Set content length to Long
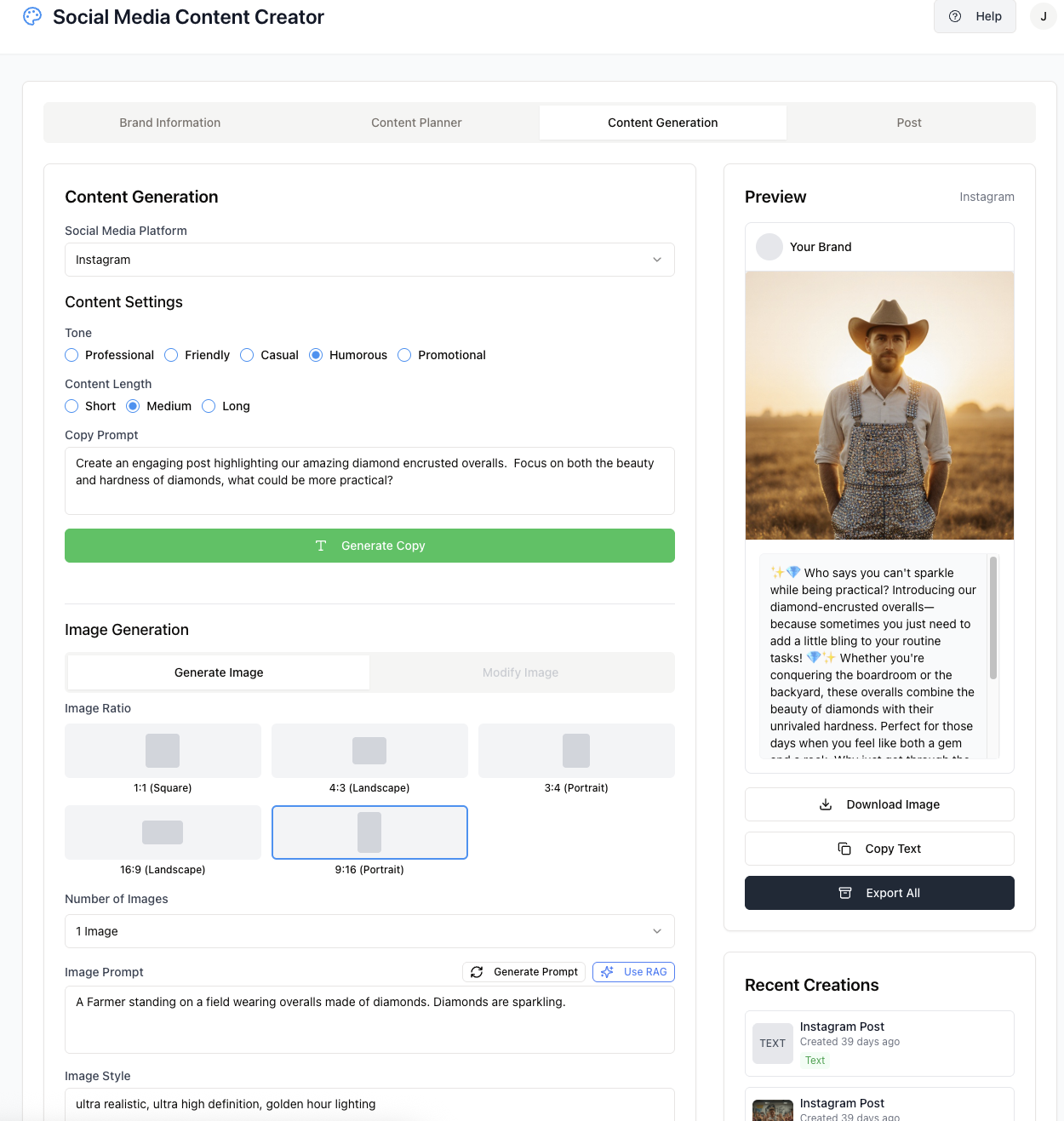1064x1121 pixels. (x=209, y=406)
